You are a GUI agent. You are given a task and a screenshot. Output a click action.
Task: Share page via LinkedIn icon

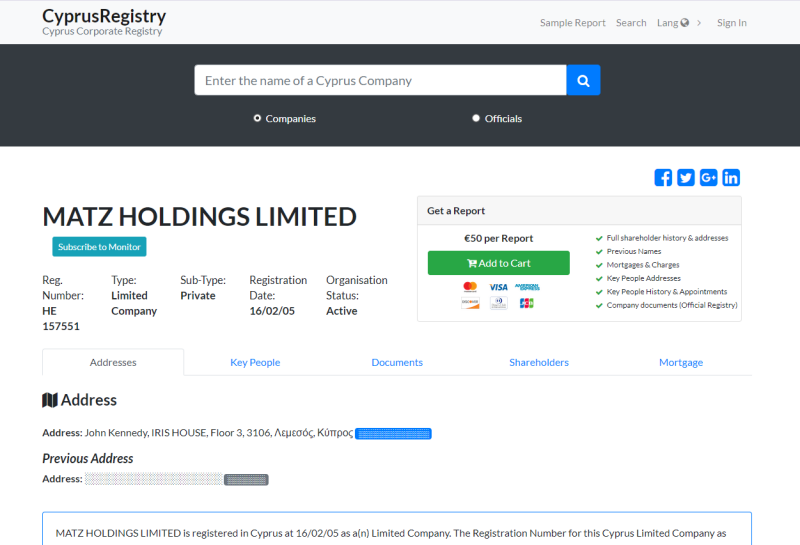(731, 178)
